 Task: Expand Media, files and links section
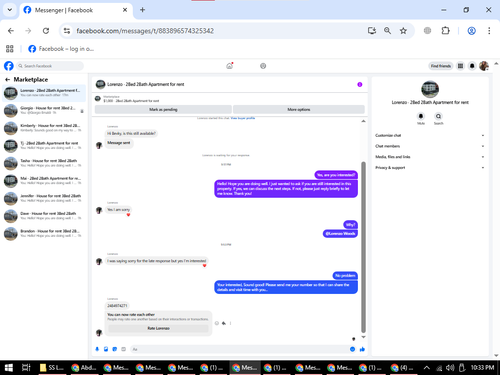[x=430, y=157]
